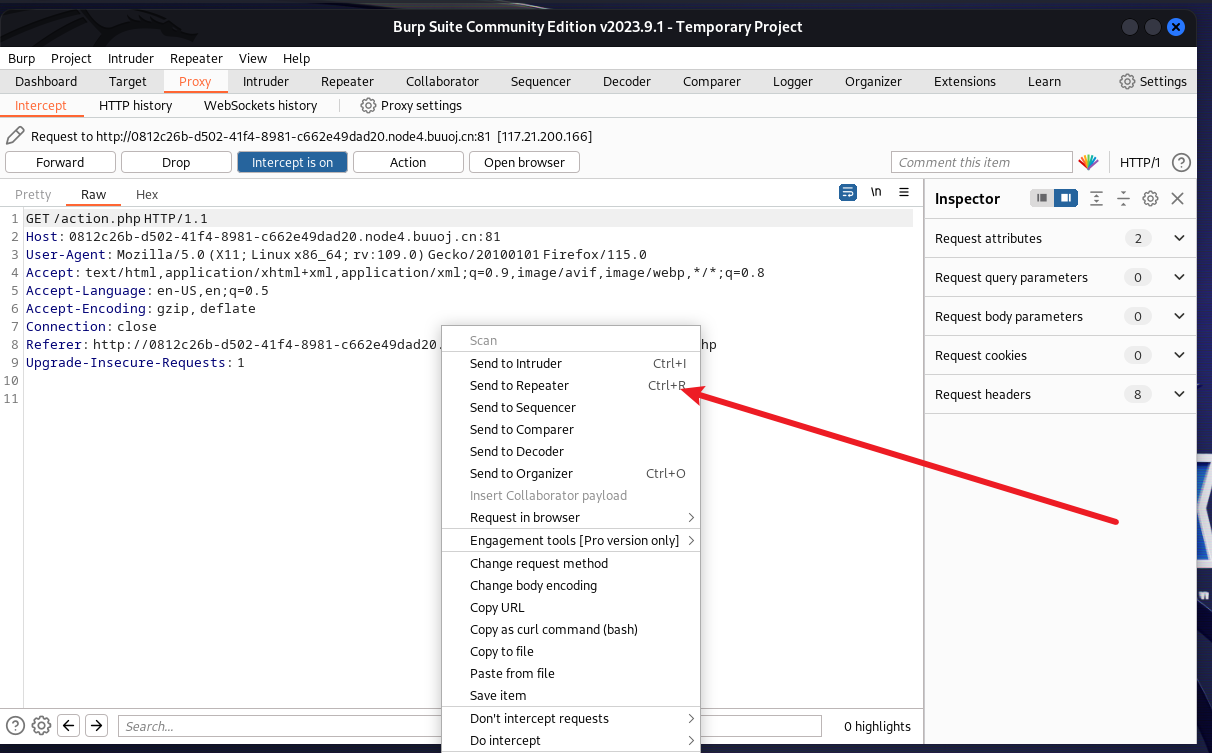Image resolution: width=1212 pixels, height=753 pixels.
Task: Go to previous search match arrow
Action: (69, 726)
